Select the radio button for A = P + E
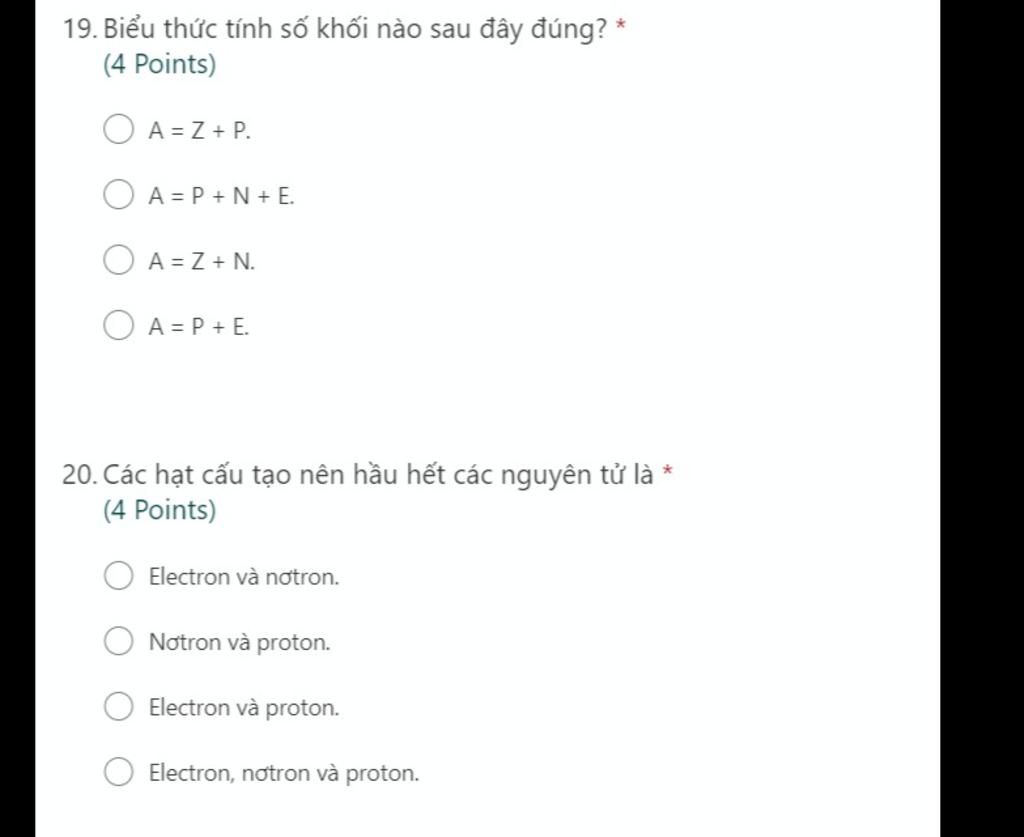Screen dimensions: 1024x837 coord(118,326)
